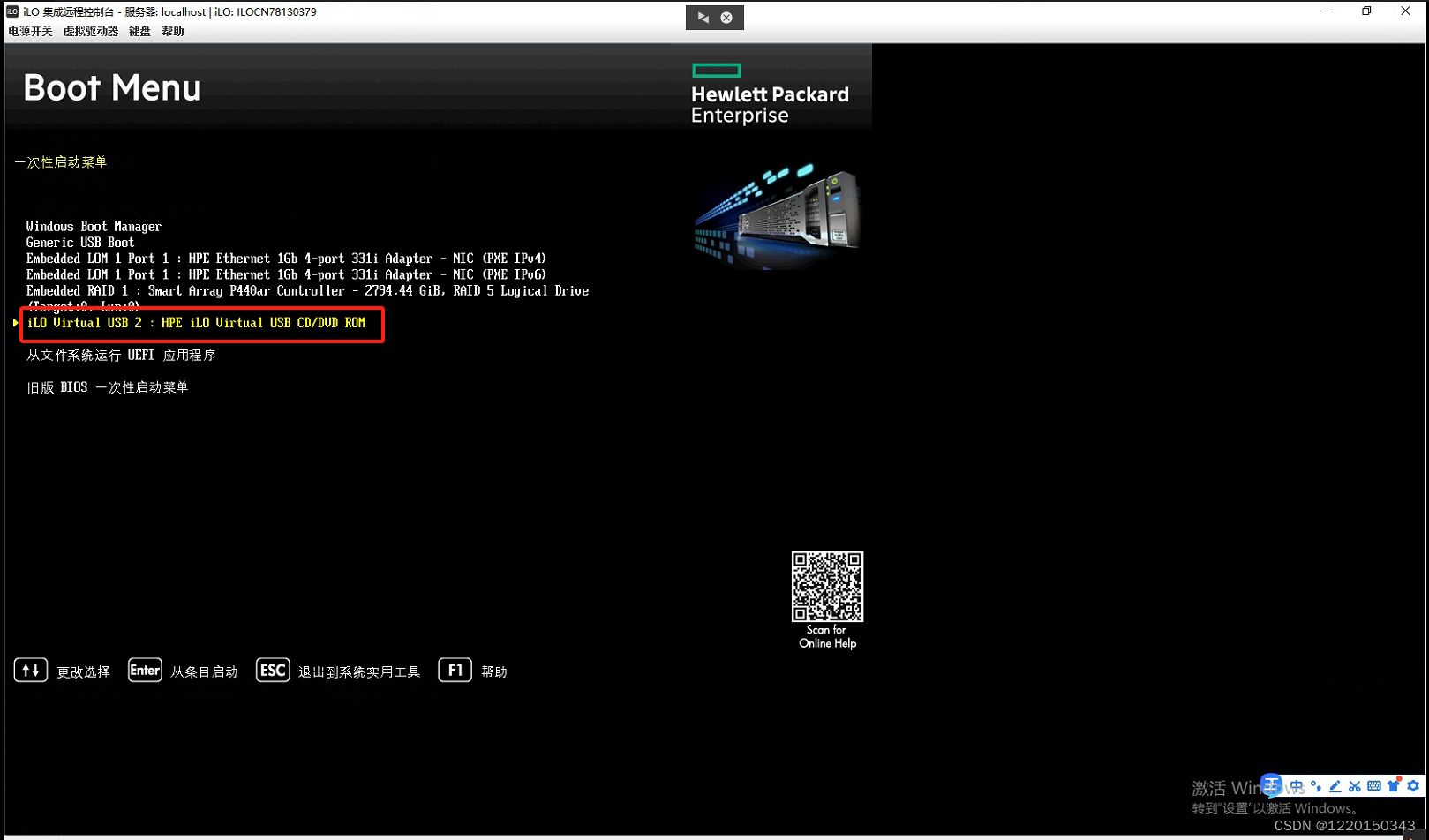Click the pen handwriting icon in IME bar
The width and height of the screenshot is (1429, 840).
click(1335, 786)
